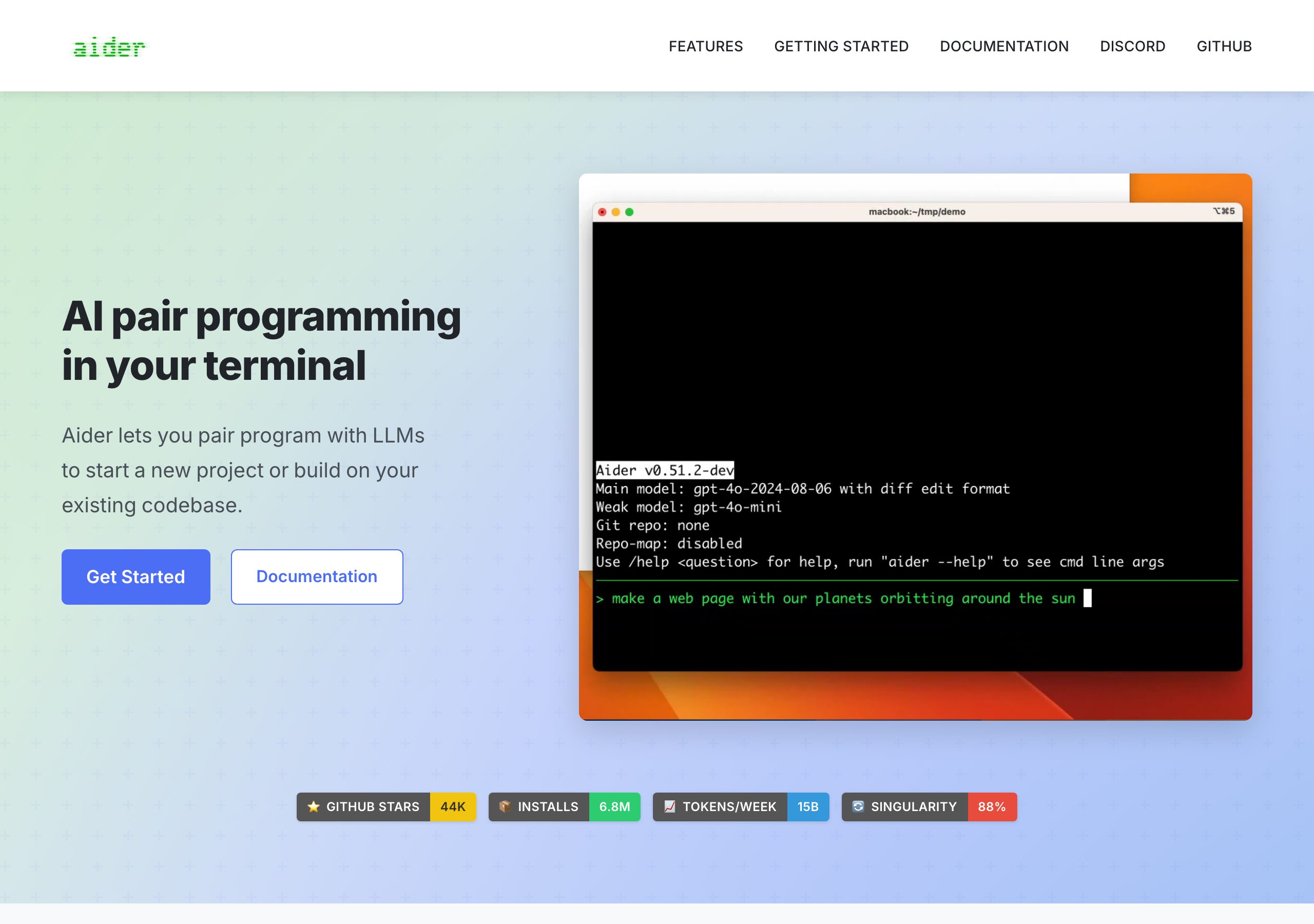Click the green zoom dot in demo terminal
This screenshot has height=924, width=1314.
pyautogui.click(x=629, y=212)
